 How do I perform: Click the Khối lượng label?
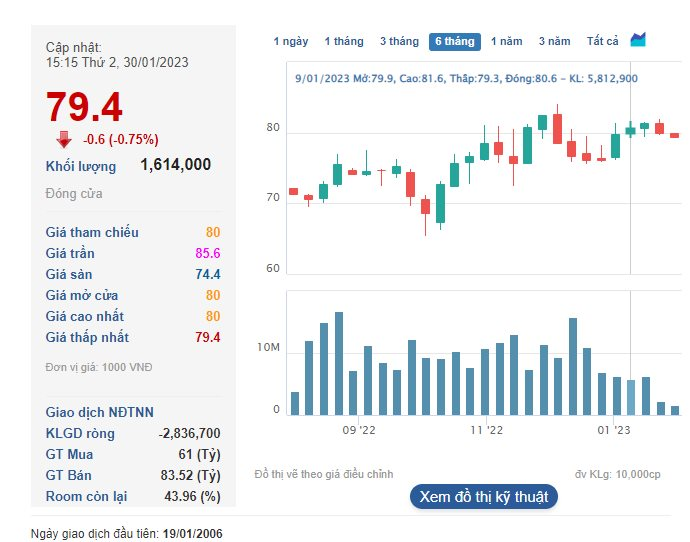(81, 166)
